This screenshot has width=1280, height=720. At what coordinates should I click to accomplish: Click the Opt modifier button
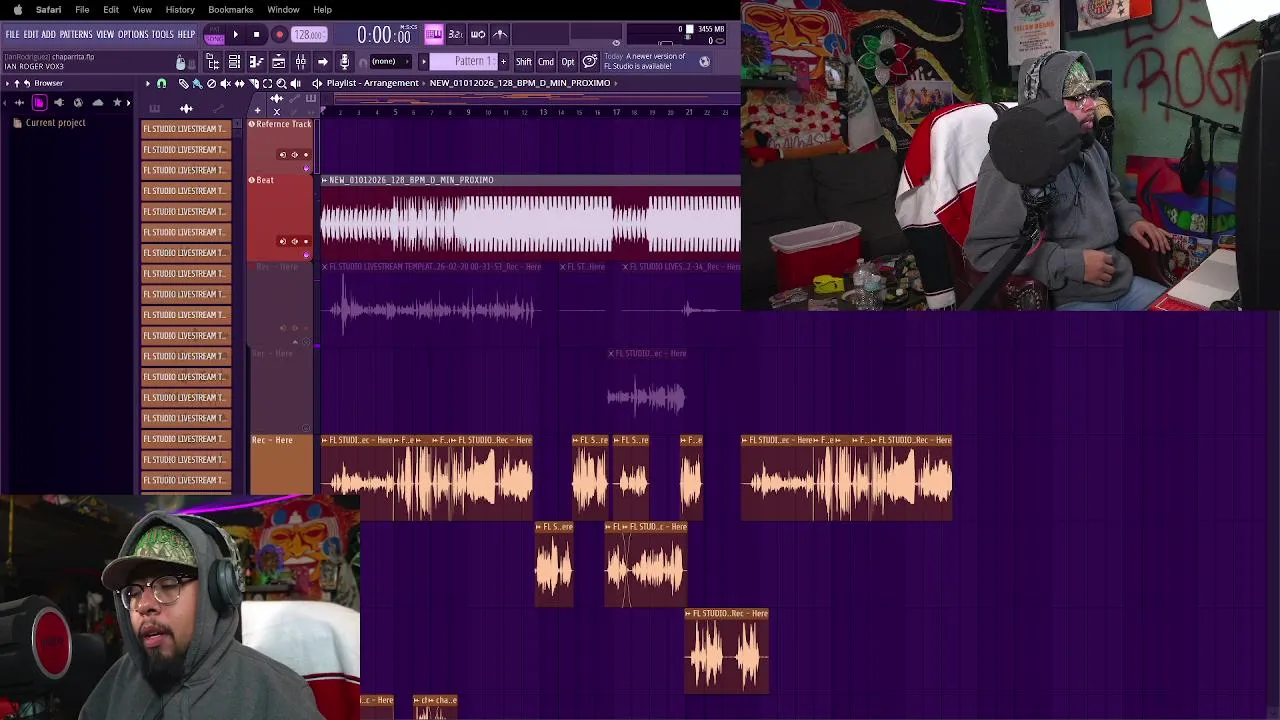568,61
